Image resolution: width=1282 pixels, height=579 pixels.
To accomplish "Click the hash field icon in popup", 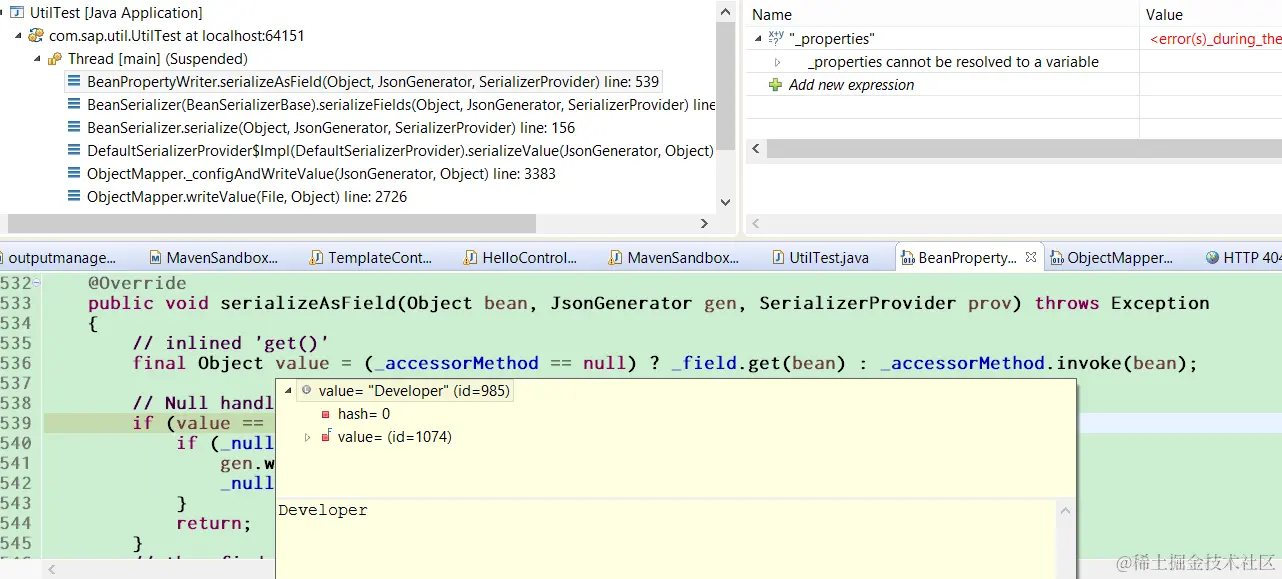I will (x=325, y=414).
